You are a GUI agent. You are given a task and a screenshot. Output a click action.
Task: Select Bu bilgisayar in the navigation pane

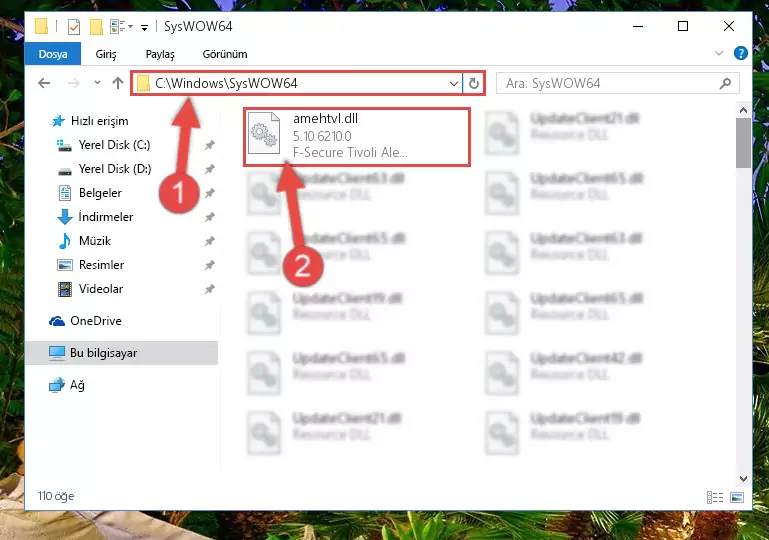(121, 353)
